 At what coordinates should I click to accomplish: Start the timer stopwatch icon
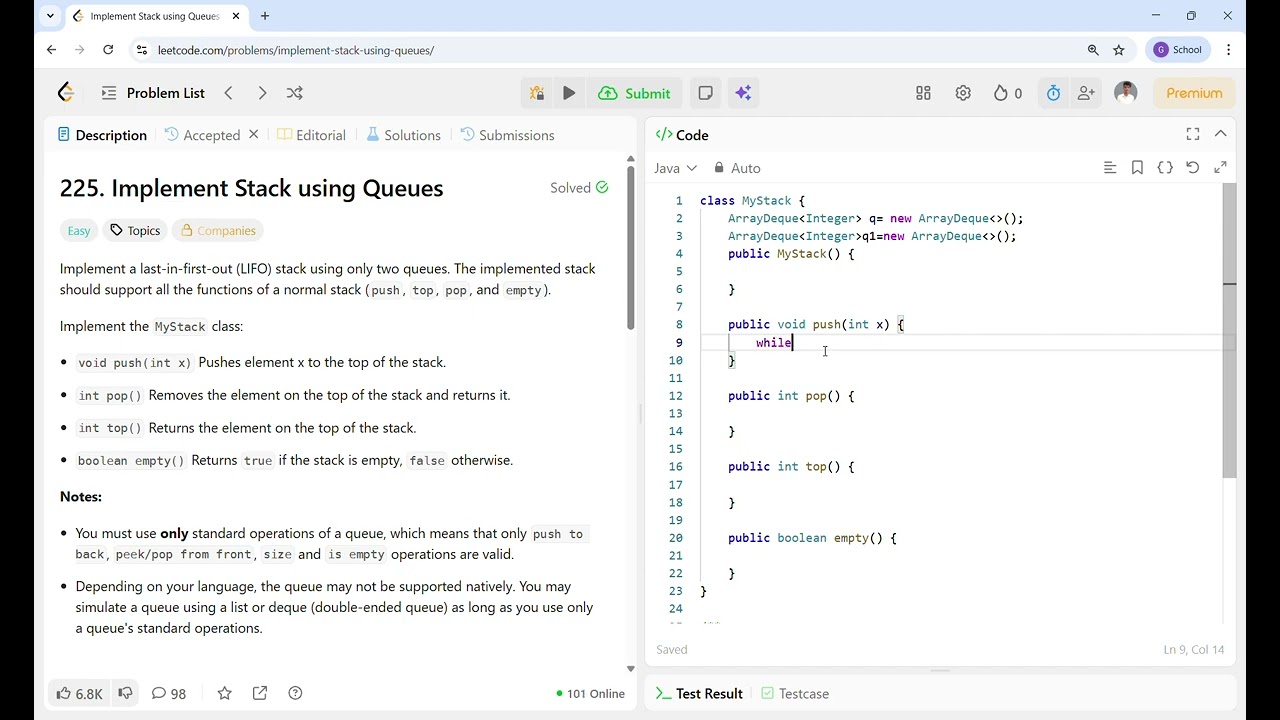coord(1053,93)
